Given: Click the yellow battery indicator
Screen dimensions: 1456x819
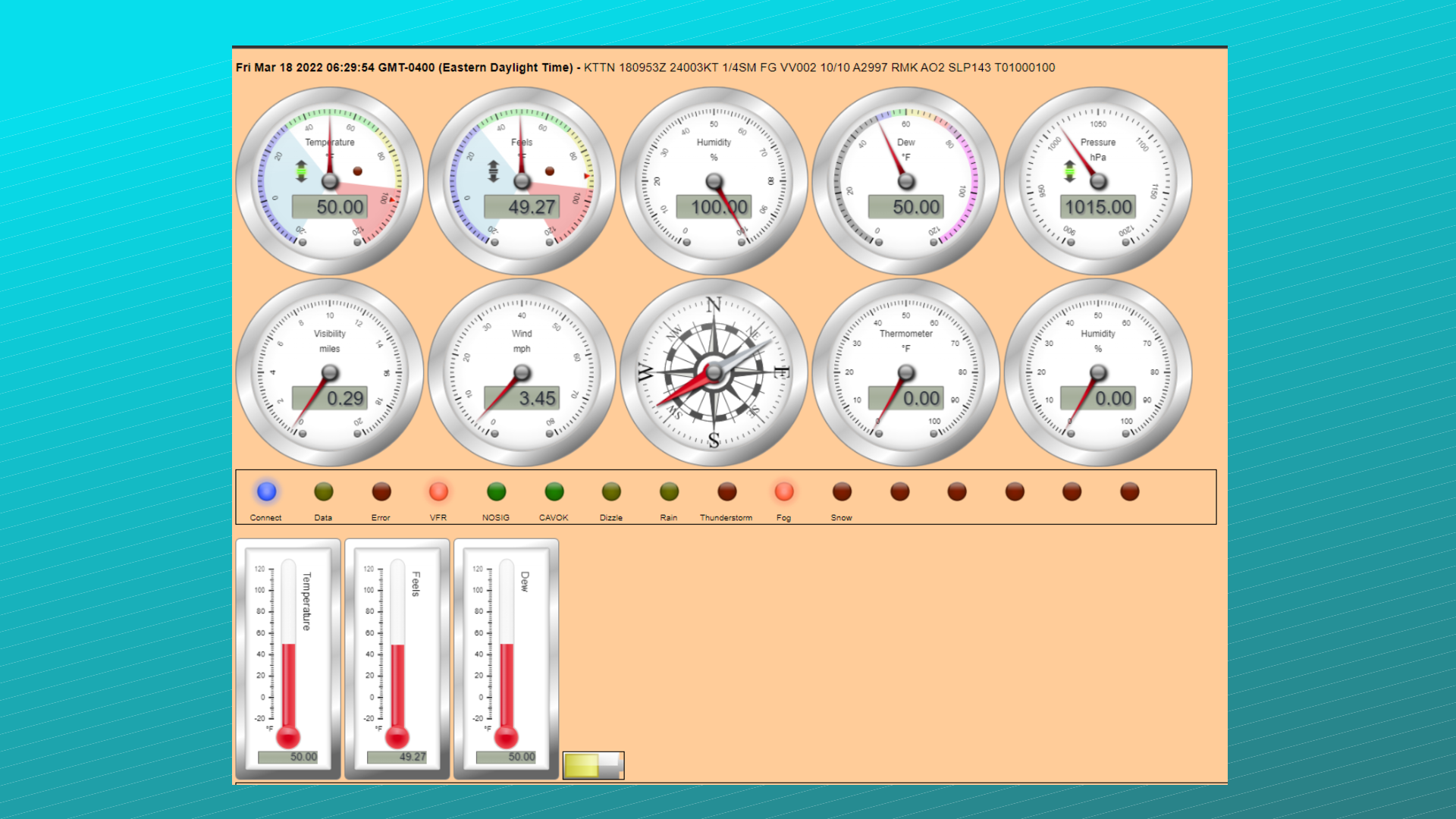Looking at the screenshot, I should (593, 765).
